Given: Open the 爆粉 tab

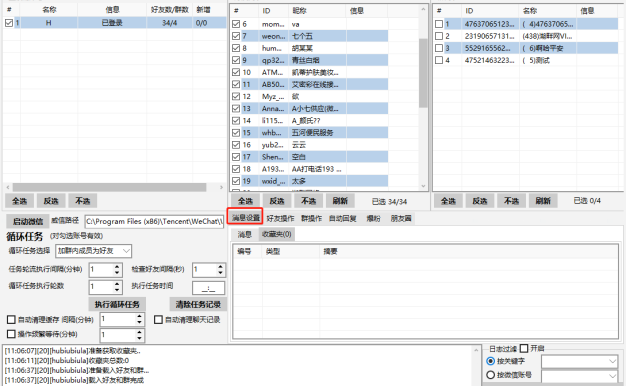Looking at the screenshot, I should 374,218.
